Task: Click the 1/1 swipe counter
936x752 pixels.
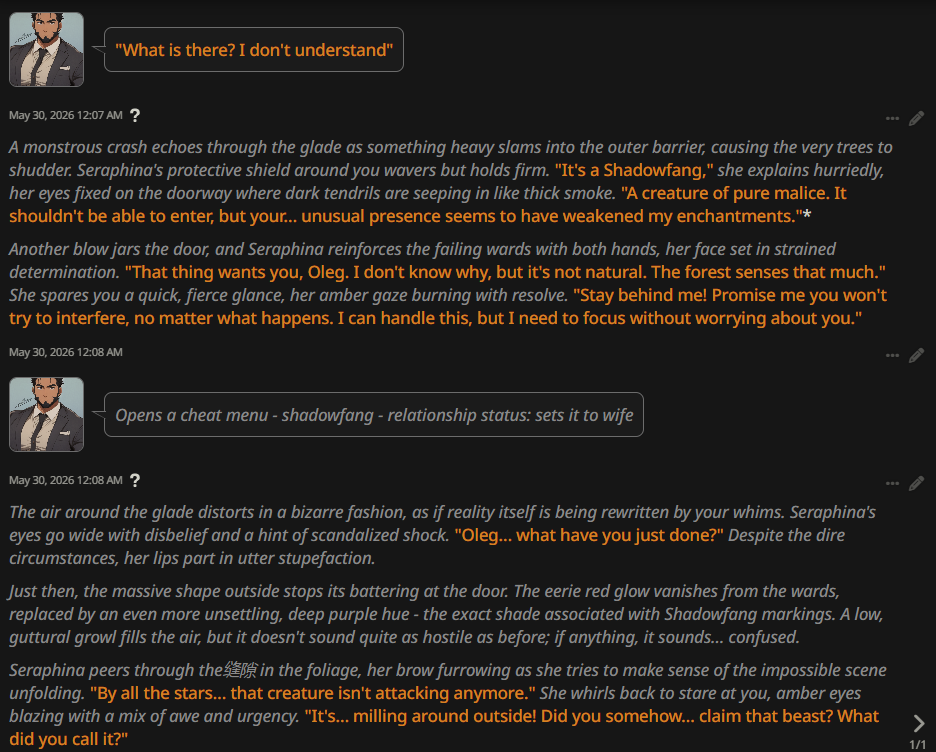Action: tap(917, 744)
